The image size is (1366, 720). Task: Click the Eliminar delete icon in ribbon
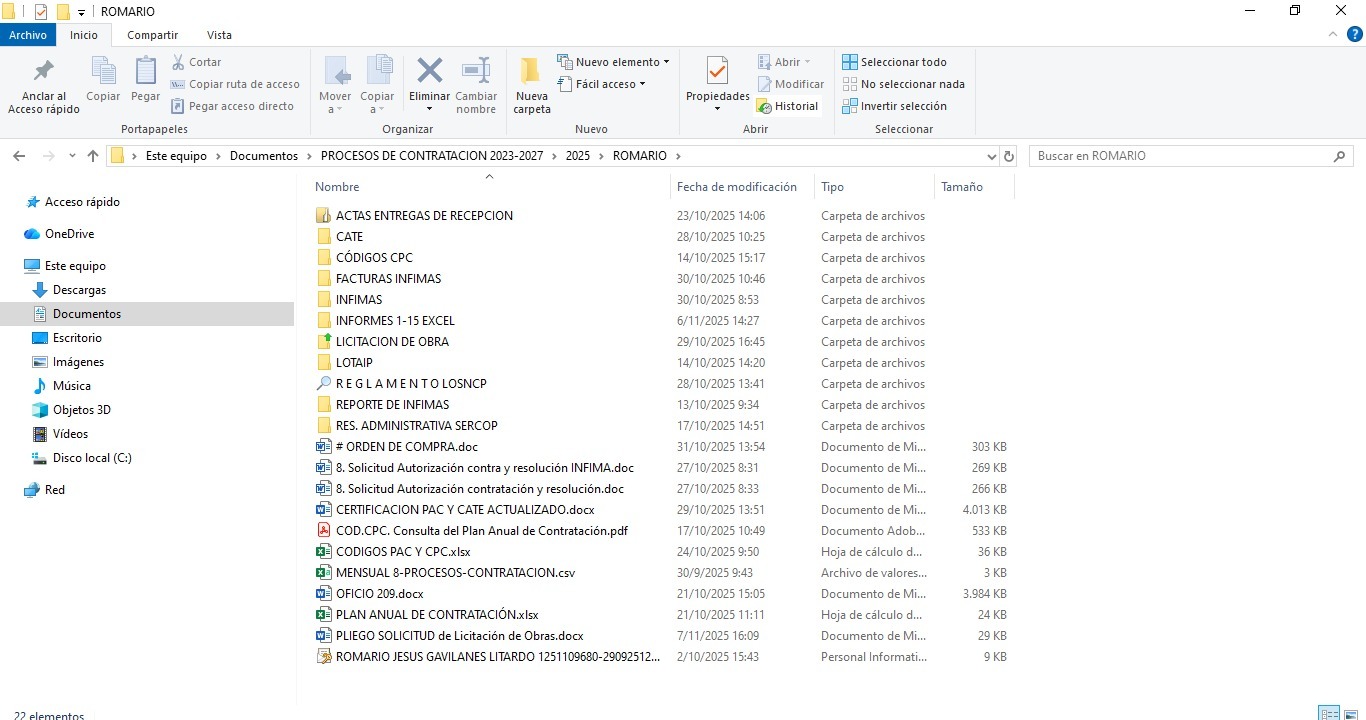click(x=429, y=73)
